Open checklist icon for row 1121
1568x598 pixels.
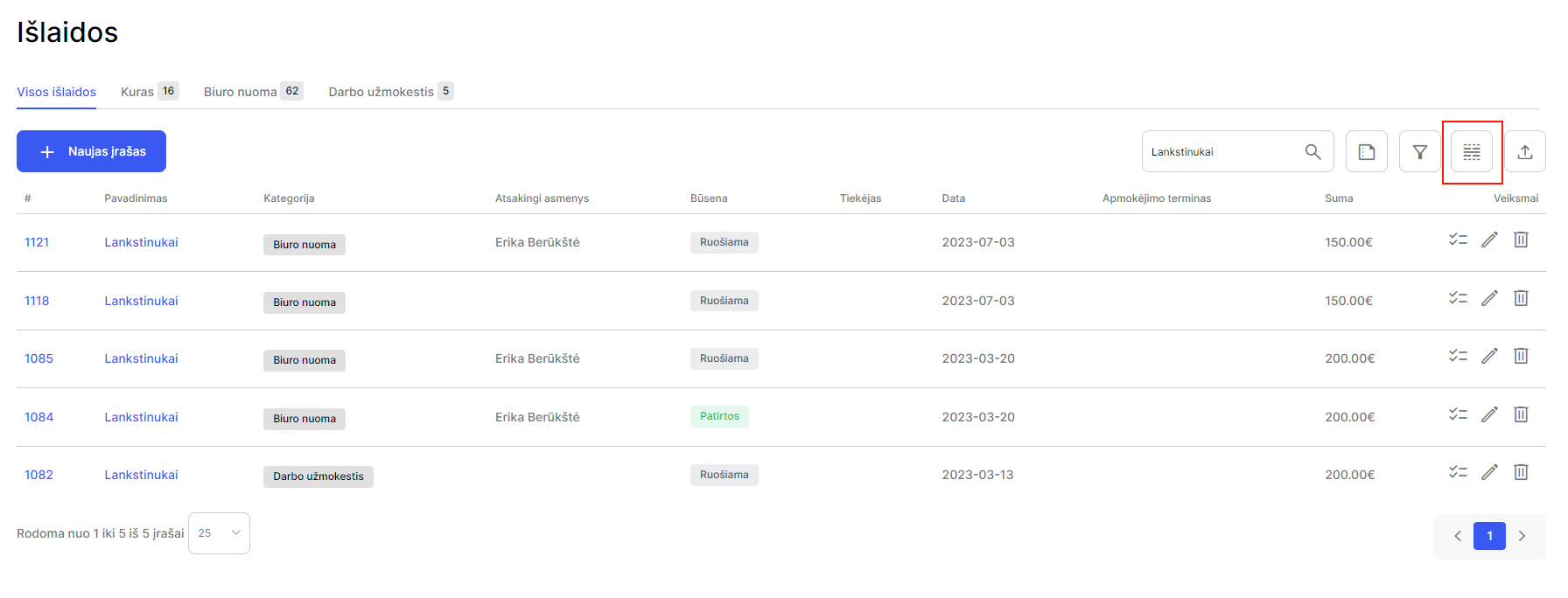point(1458,240)
